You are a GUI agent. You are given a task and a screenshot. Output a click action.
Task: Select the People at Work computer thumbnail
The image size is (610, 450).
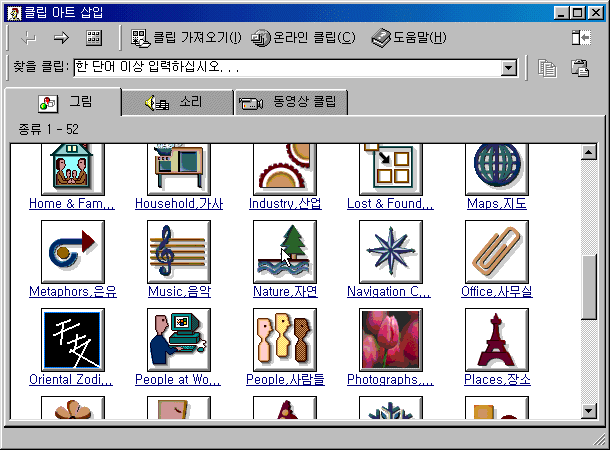click(x=179, y=340)
